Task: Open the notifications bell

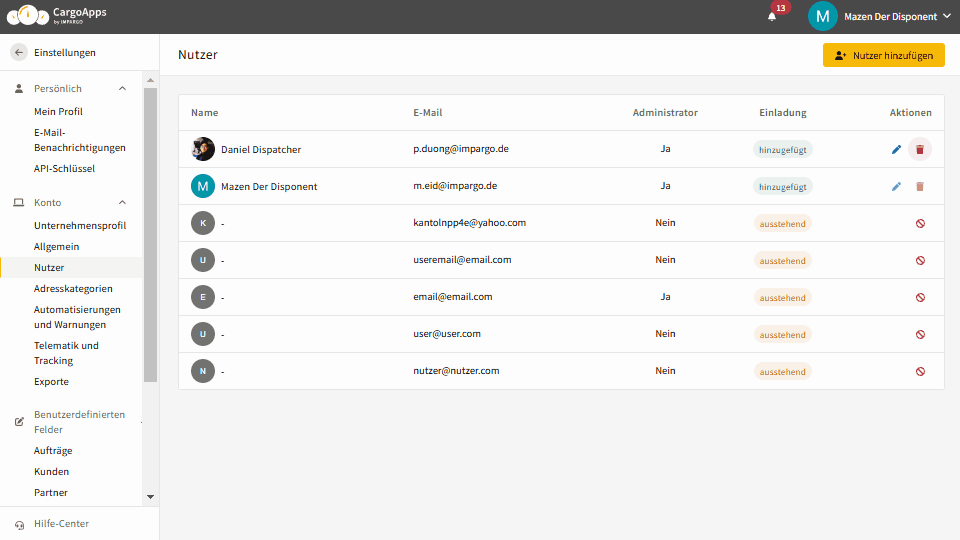Action: coord(772,17)
